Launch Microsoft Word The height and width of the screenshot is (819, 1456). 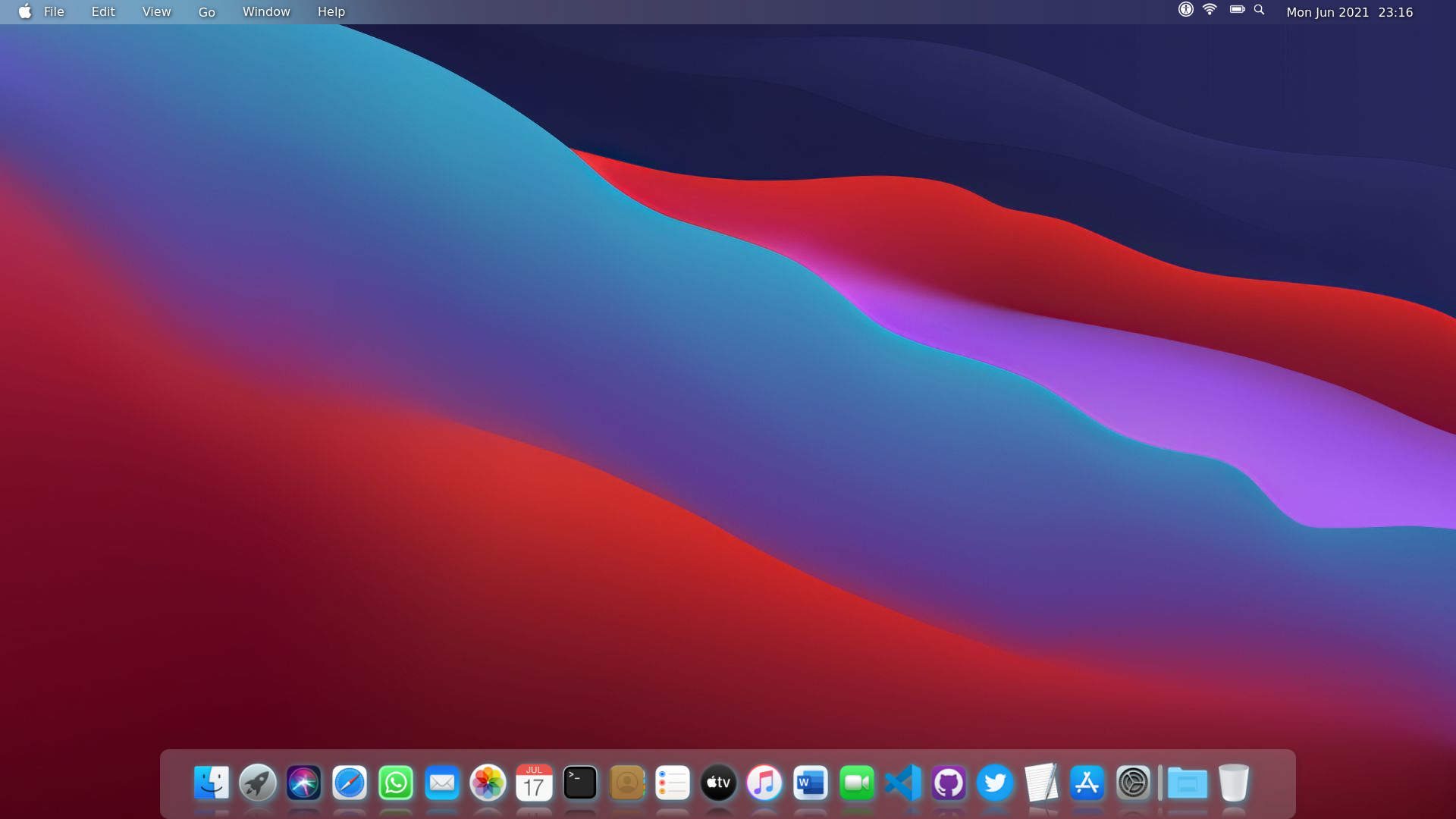tap(811, 783)
